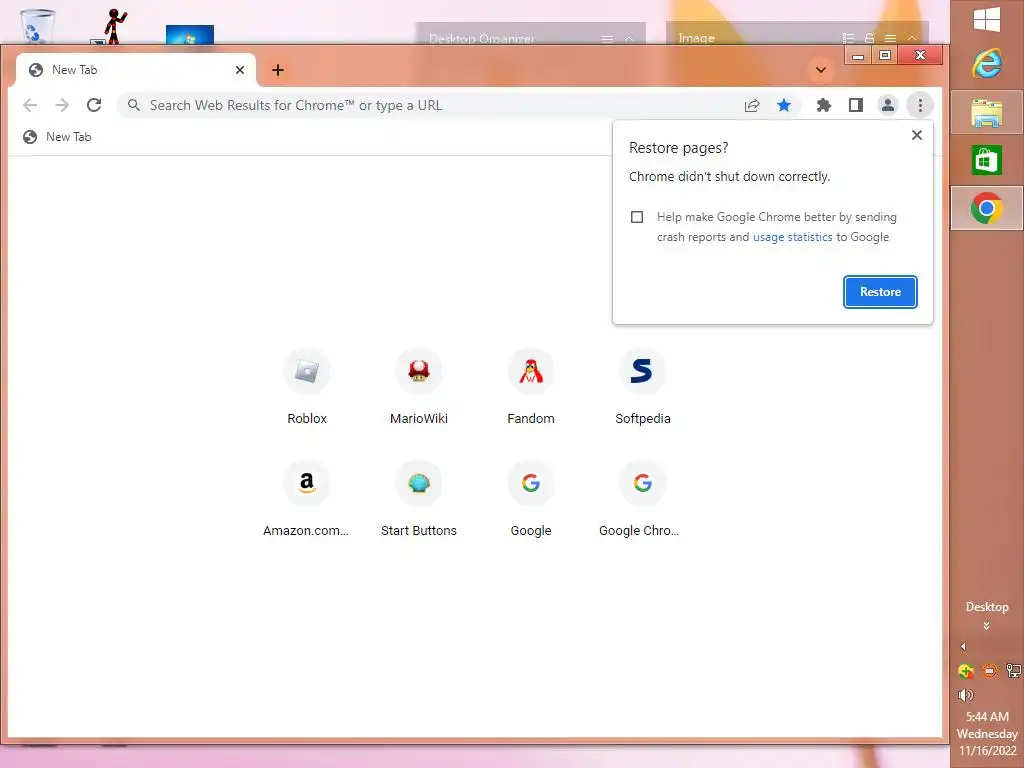
Task: Toggle the side panel icon
Action: click(856, 105)
